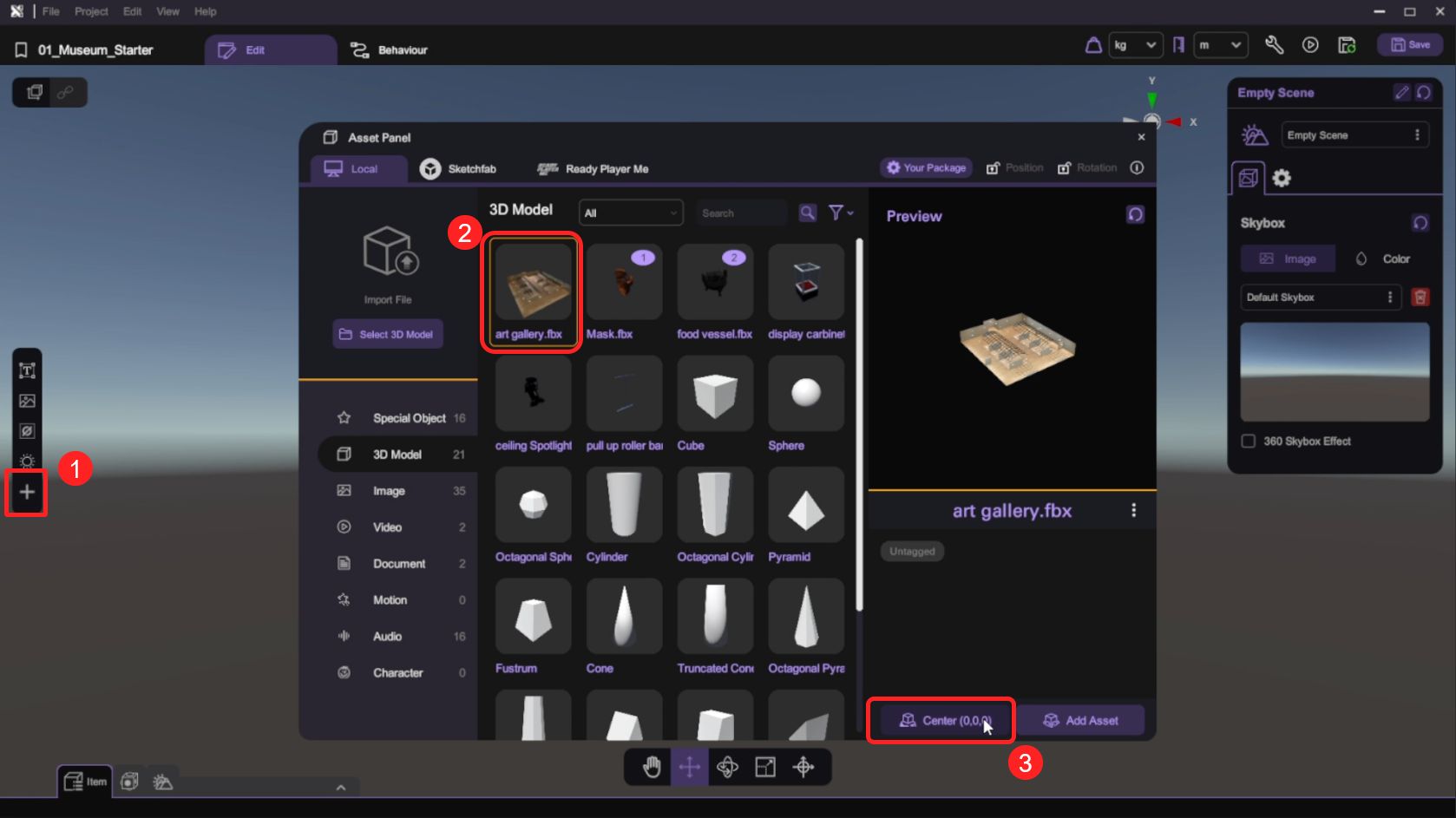The width and height of the screenshot is (1456, 818).
Task: Toggle the Rotation option in Asset Panel
Action: (1086, 168)
